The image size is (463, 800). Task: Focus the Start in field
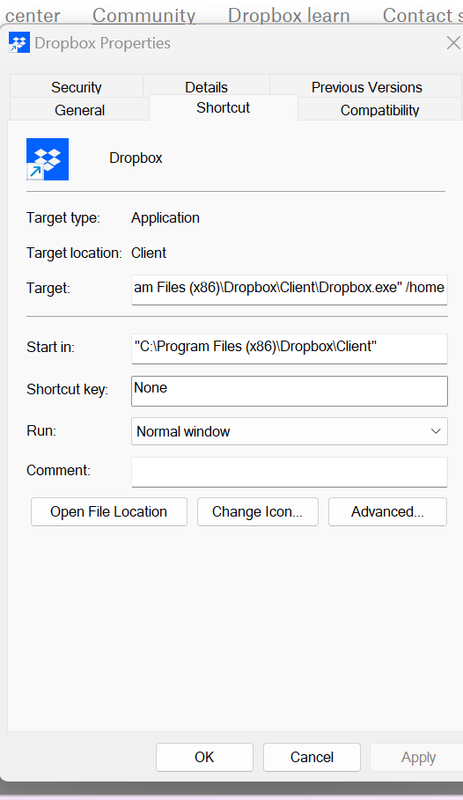coord(289,348)
